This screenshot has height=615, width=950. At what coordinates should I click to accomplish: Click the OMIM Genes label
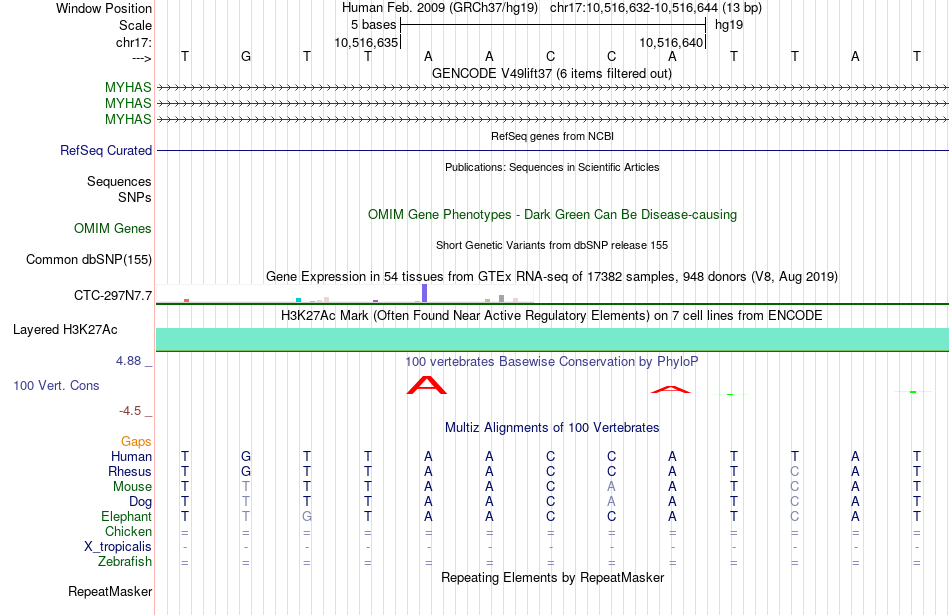tap(113, 228)
